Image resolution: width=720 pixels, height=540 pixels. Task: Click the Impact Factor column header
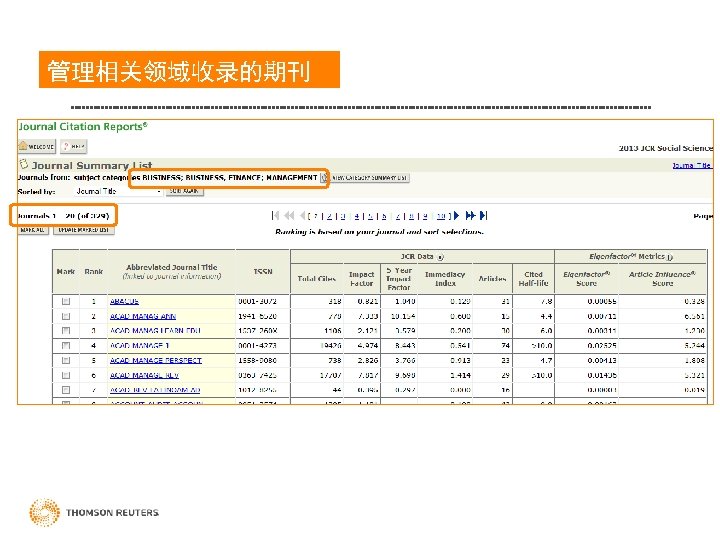pyautogui.click(x=361, y=279)
